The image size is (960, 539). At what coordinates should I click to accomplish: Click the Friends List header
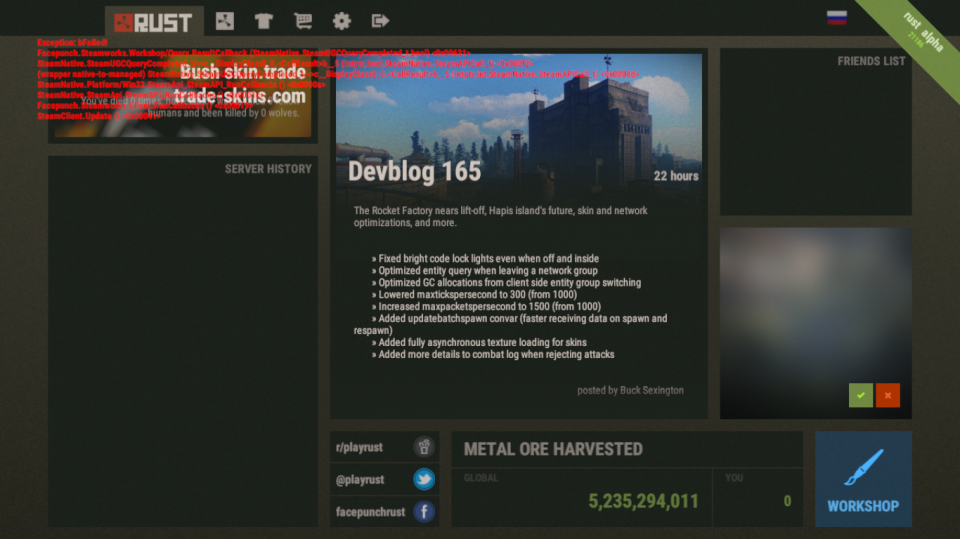coord(871,61)
